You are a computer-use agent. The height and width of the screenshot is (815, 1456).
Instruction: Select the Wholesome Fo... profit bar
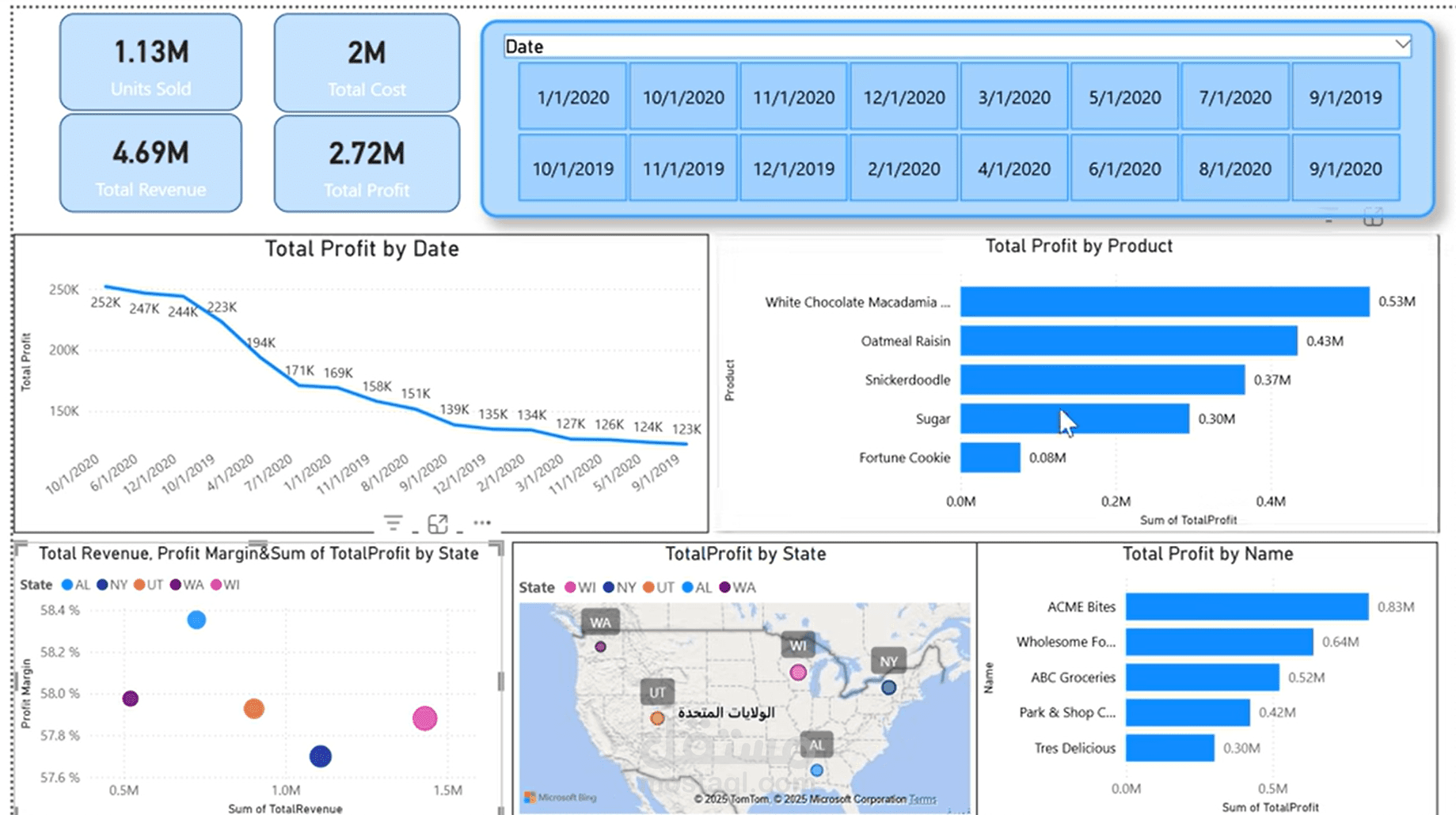coord(1220,642)
